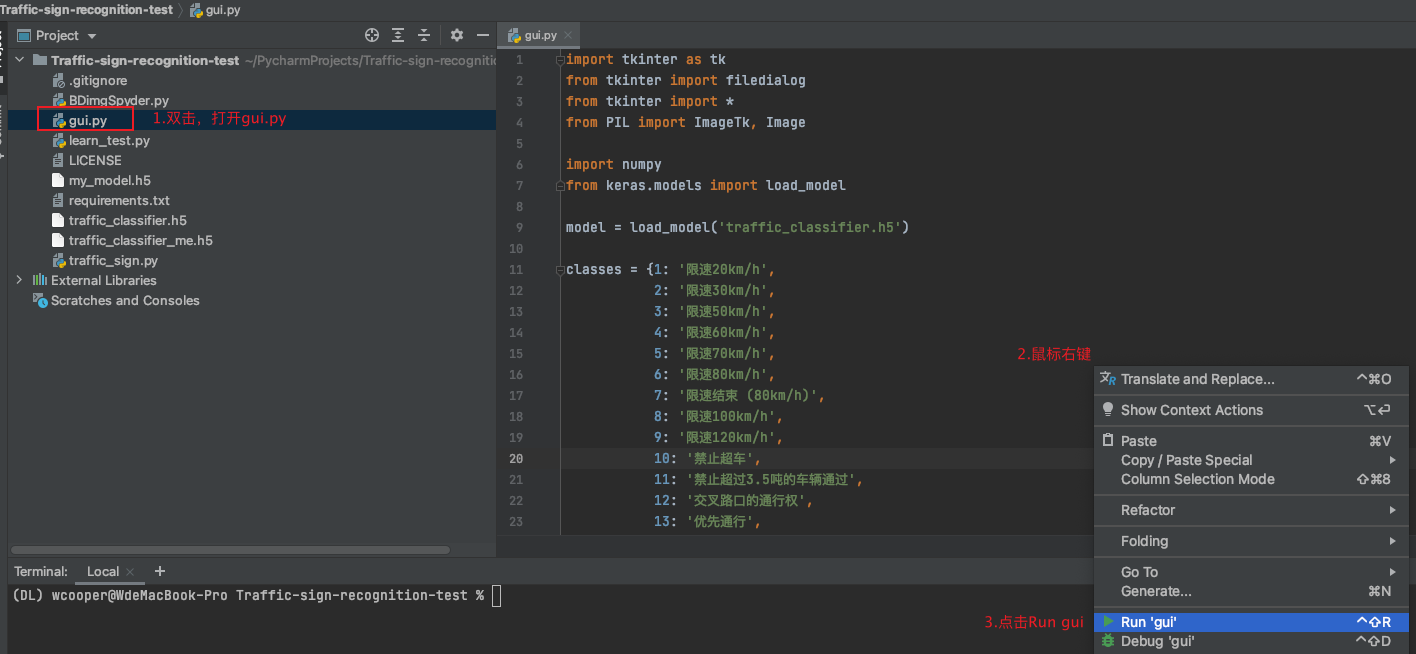Click the Collapse All icon in Project panel
This screenshot has width=1416, height=654.
(x=424, y=35)
